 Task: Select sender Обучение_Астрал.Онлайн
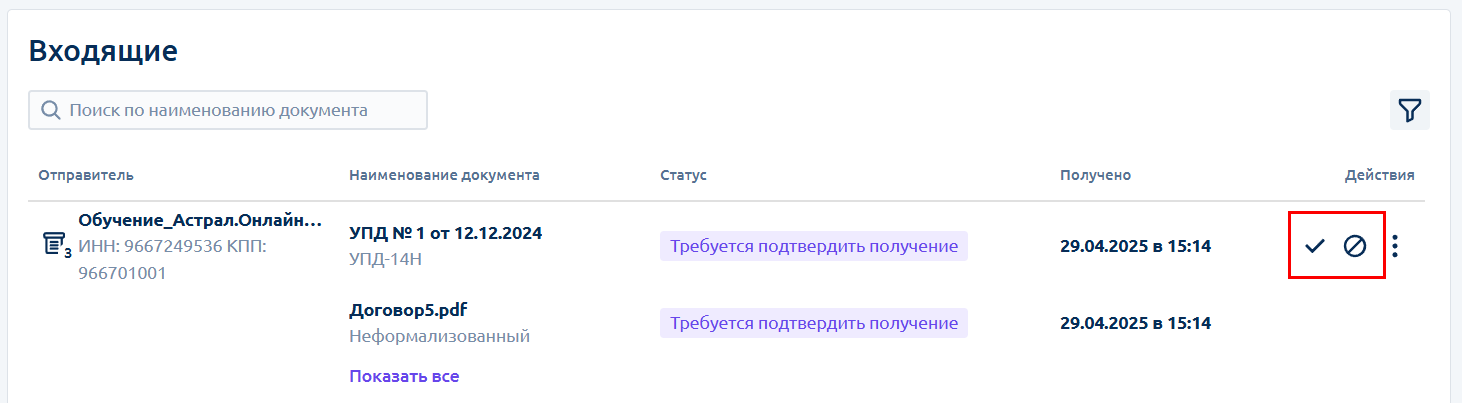point(200,220)
